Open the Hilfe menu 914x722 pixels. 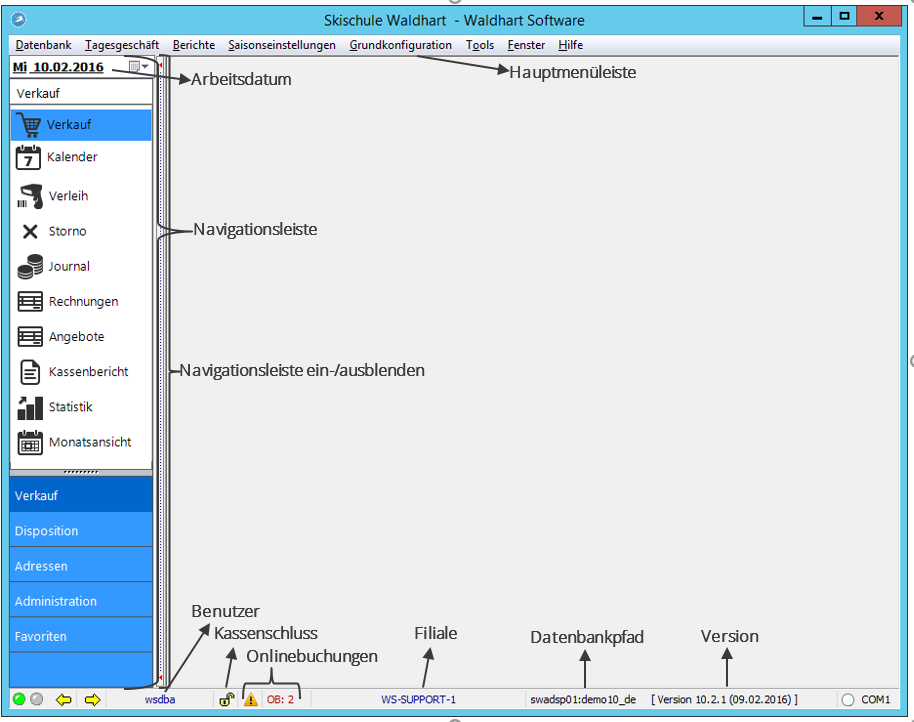(570, 45)
